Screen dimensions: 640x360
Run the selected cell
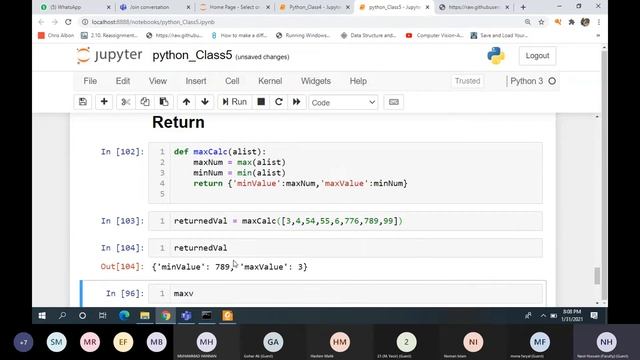pyautogui.click(x=235, y=102)
